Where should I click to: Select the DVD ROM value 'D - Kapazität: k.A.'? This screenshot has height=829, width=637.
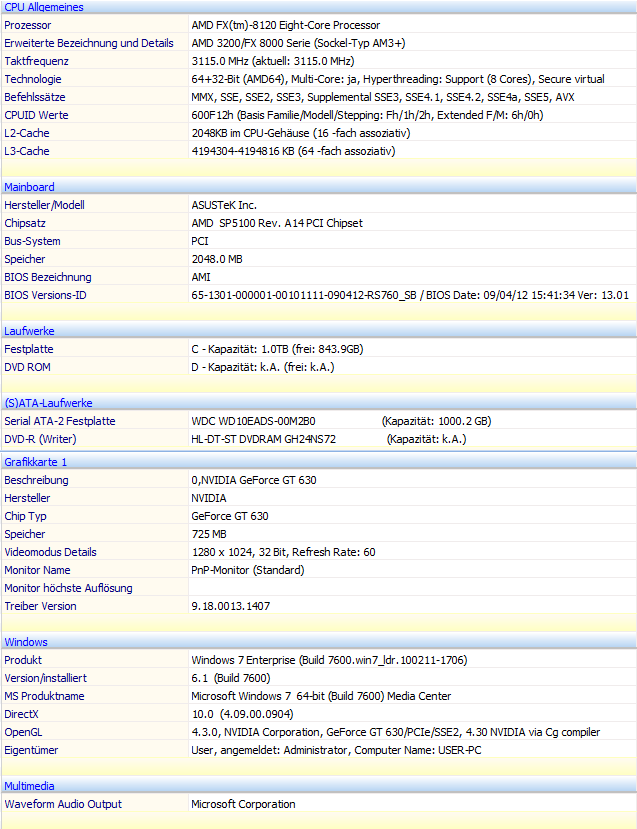tap(263, 366)
